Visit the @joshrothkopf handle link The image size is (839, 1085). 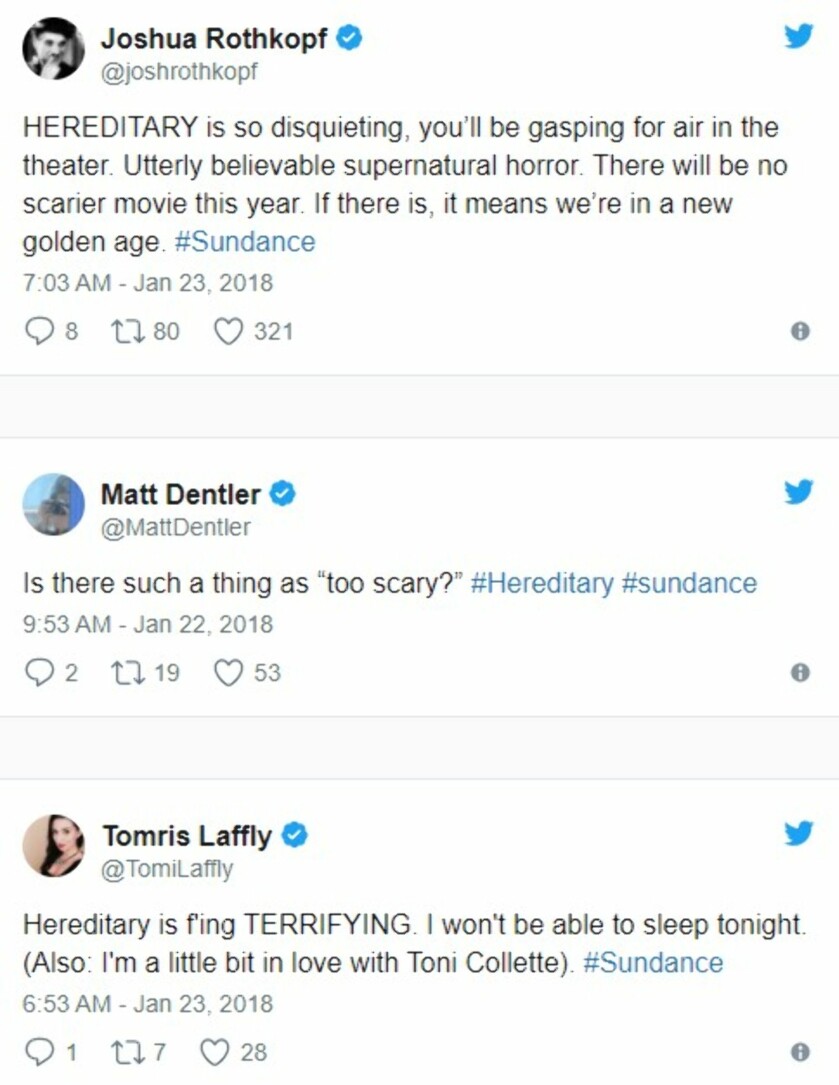coord(179,72)
